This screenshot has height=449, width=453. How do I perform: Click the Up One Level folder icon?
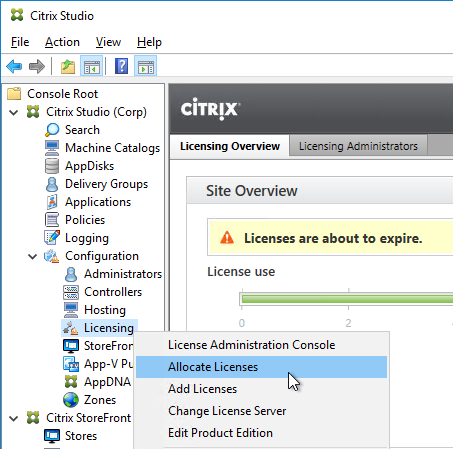click(x=68, y=66)
